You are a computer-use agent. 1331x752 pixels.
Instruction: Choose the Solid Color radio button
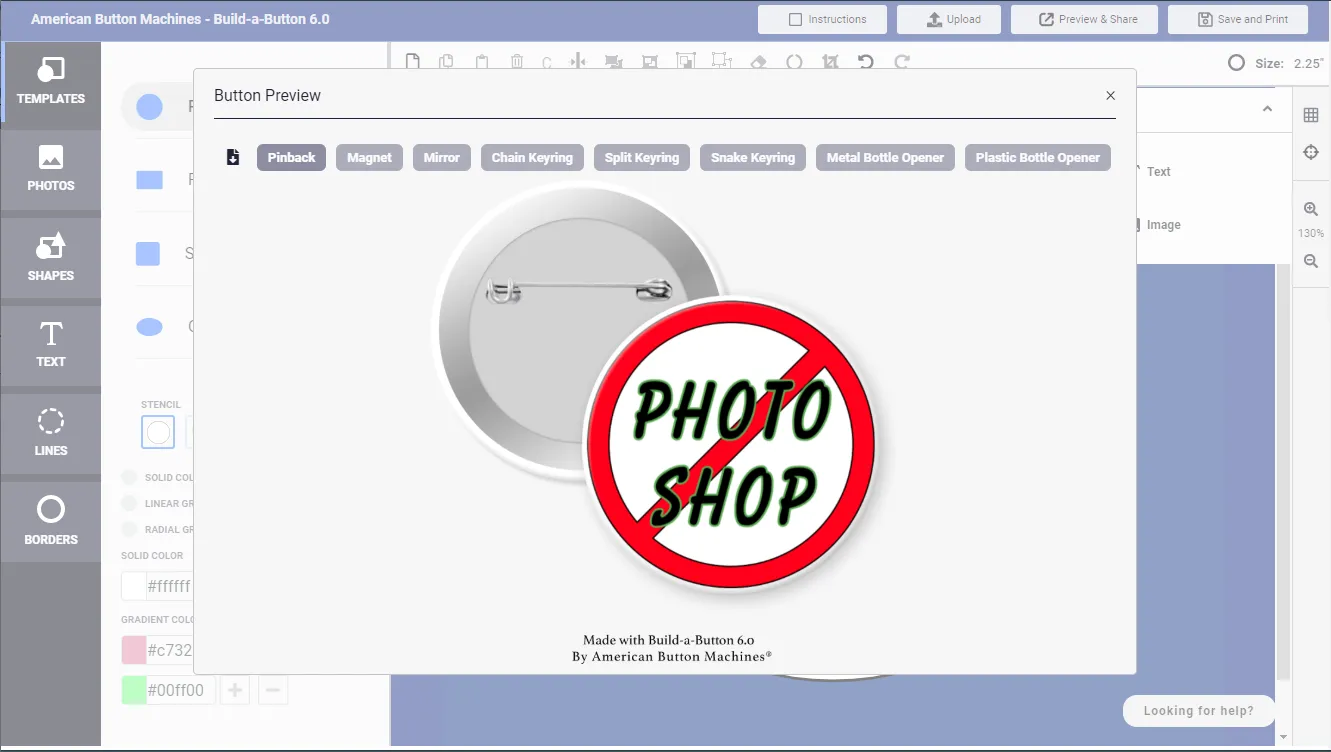(129, 478)
